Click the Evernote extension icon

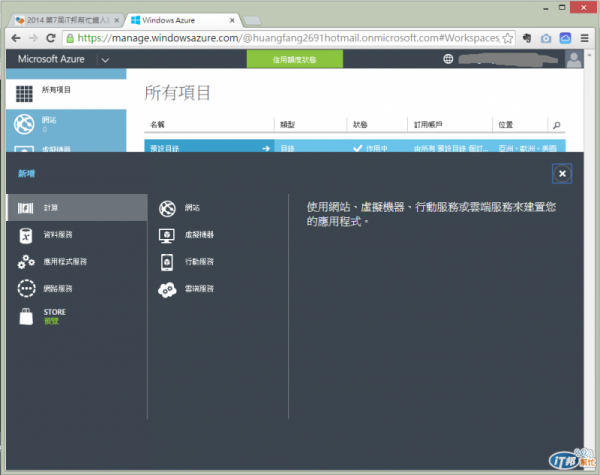tap(527, 38)
